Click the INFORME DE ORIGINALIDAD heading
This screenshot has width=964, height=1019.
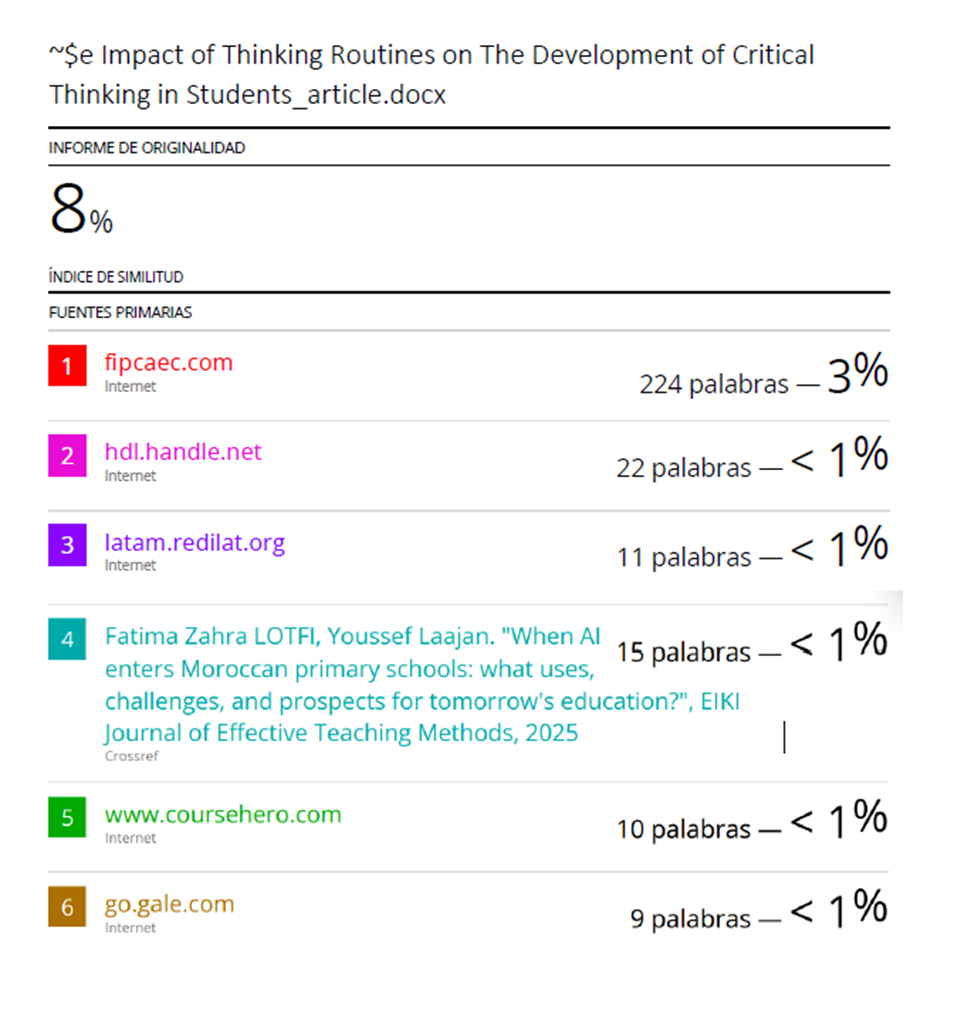(146, 148)
